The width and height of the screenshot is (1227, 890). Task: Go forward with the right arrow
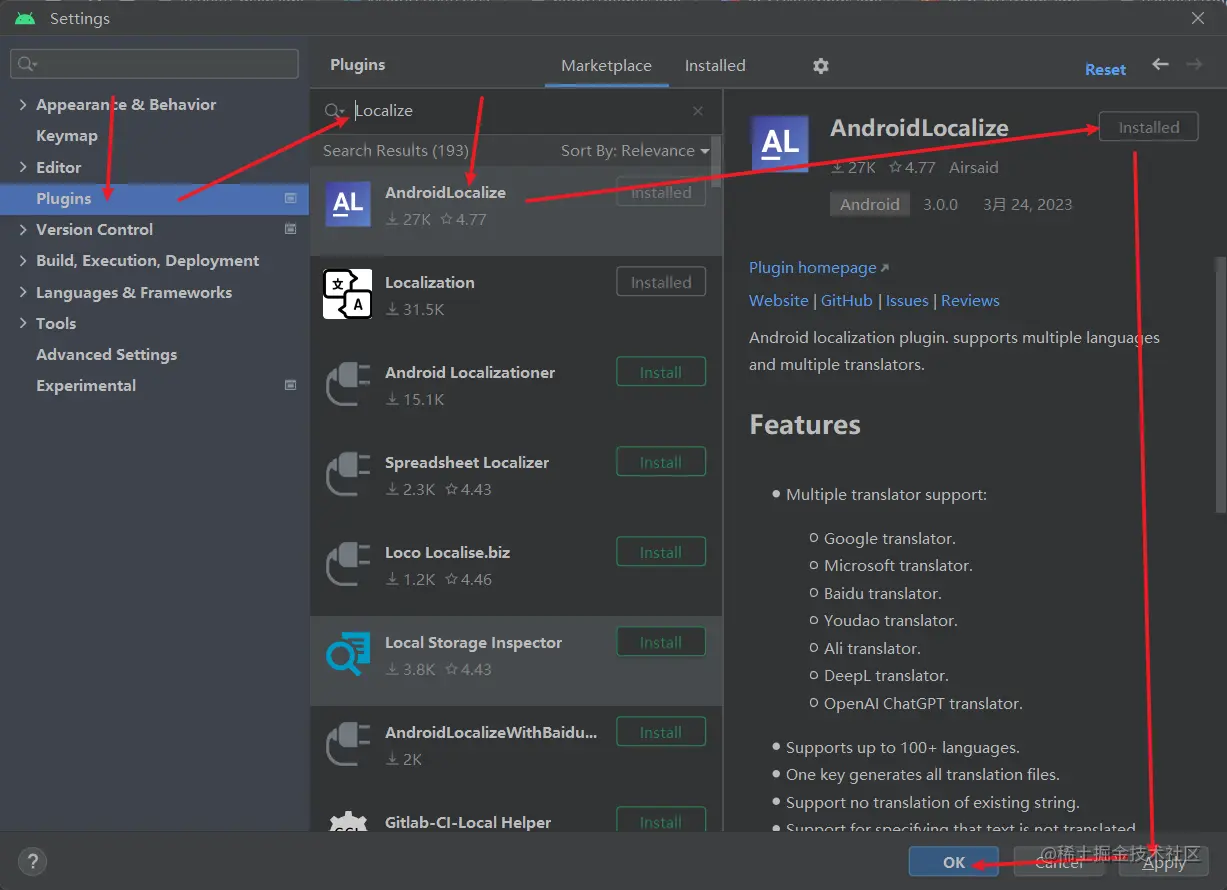[1194, 64]
